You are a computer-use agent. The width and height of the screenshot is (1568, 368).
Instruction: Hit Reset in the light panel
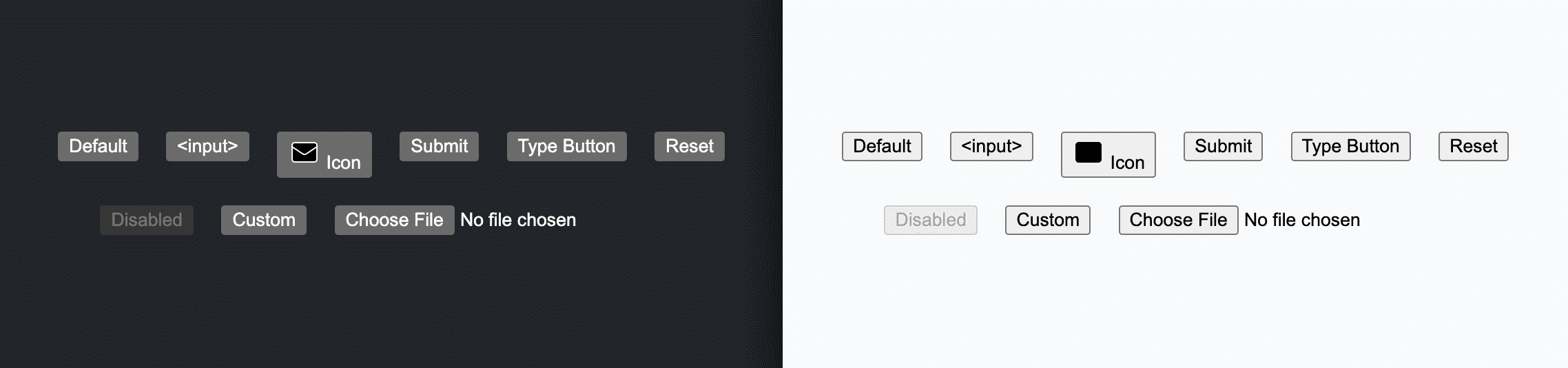(1474, 146)
